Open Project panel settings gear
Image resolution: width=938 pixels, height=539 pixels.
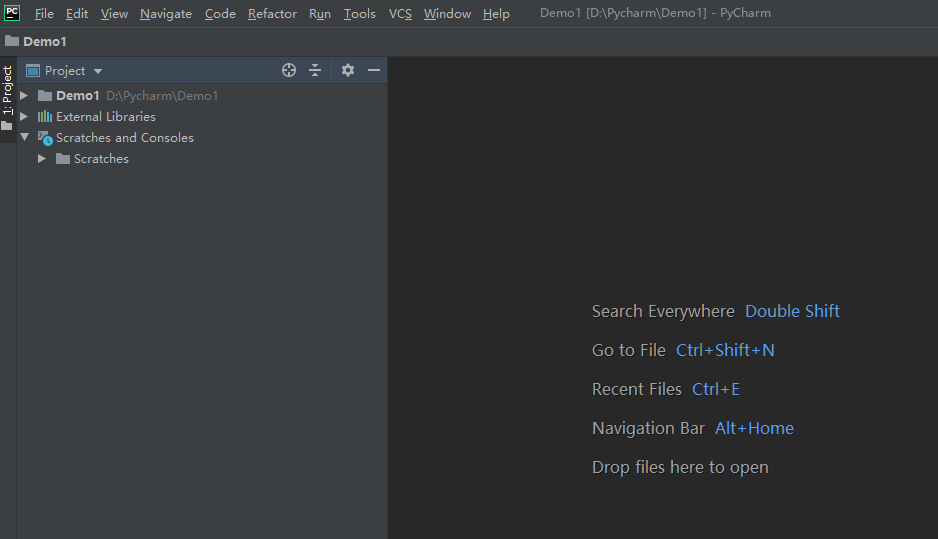click(348, 71)
